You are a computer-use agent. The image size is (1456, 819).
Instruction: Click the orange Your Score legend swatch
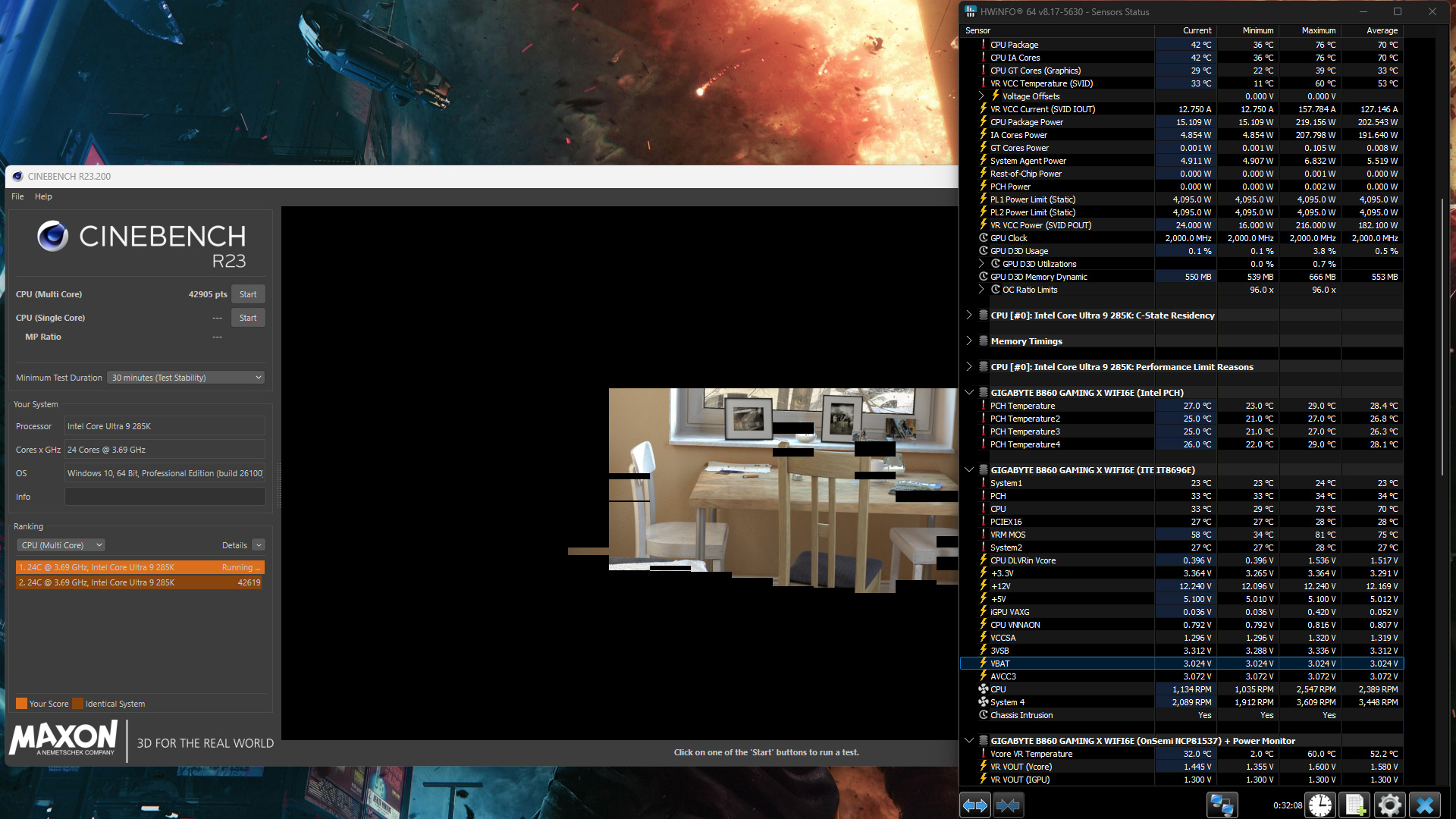coord(21,704)
